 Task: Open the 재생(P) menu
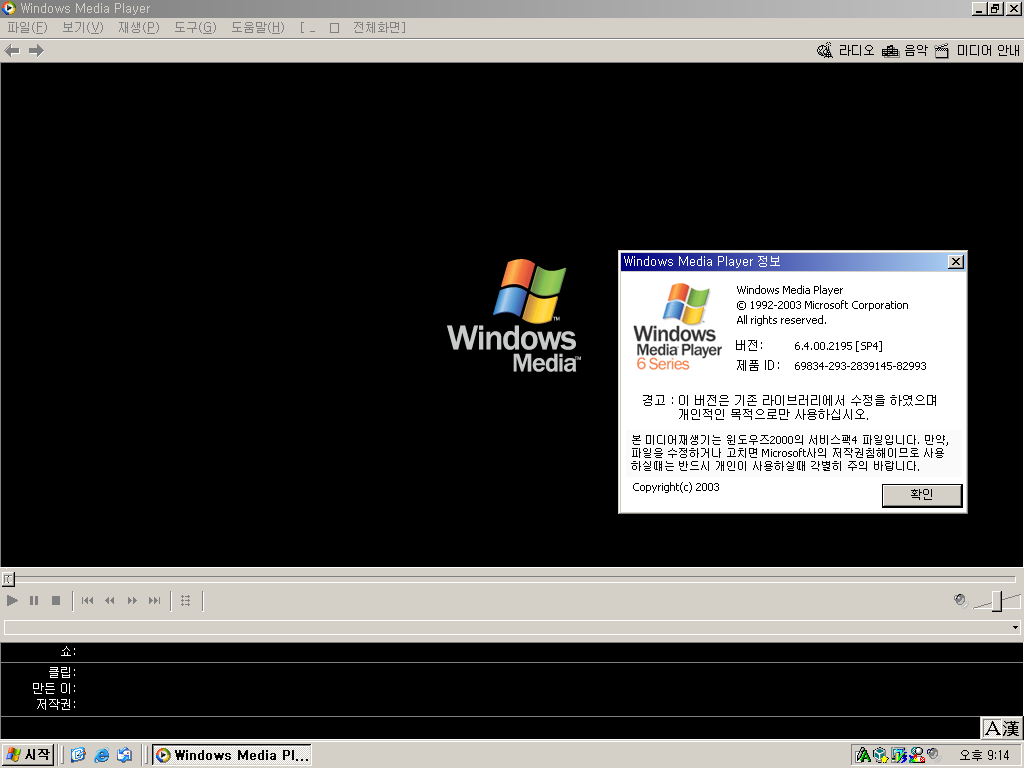point(138,27)
